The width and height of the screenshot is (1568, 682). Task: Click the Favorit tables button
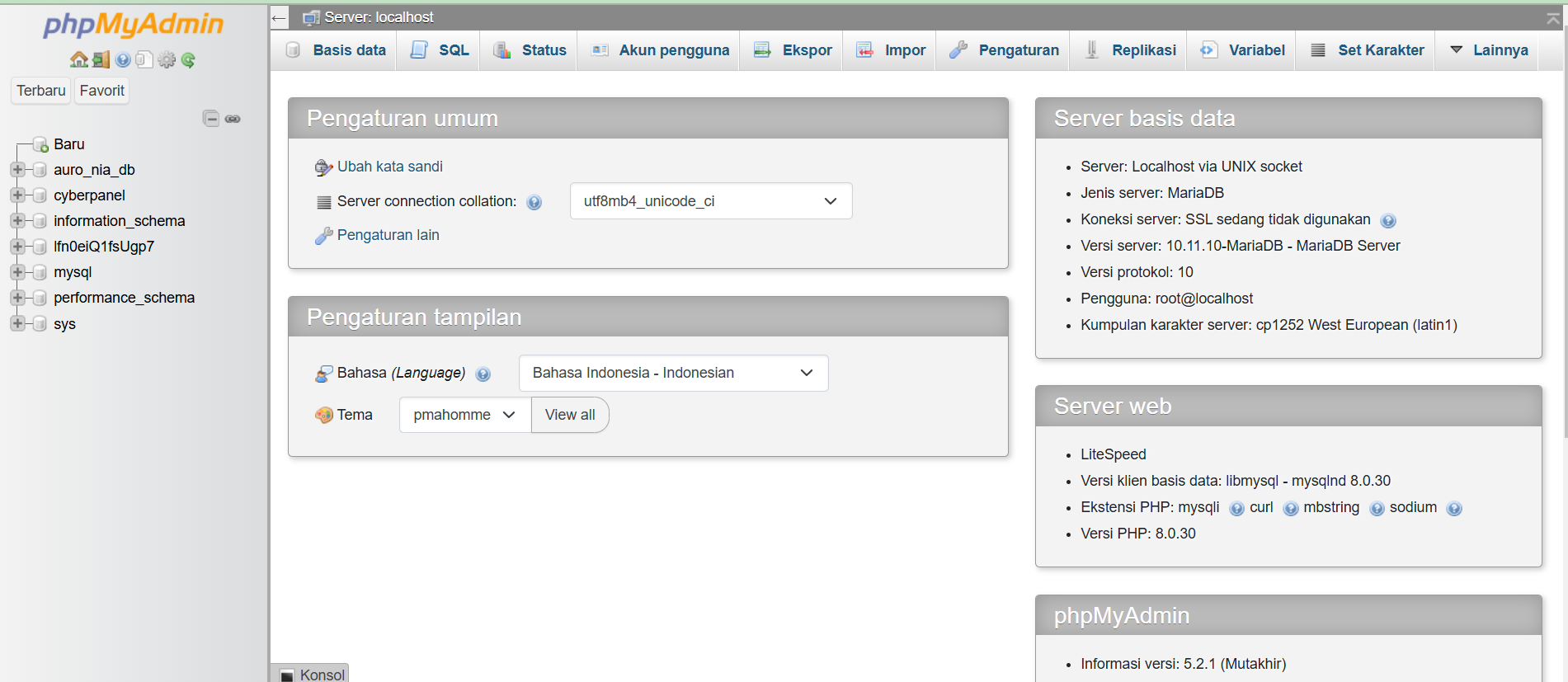click(102, 91)
